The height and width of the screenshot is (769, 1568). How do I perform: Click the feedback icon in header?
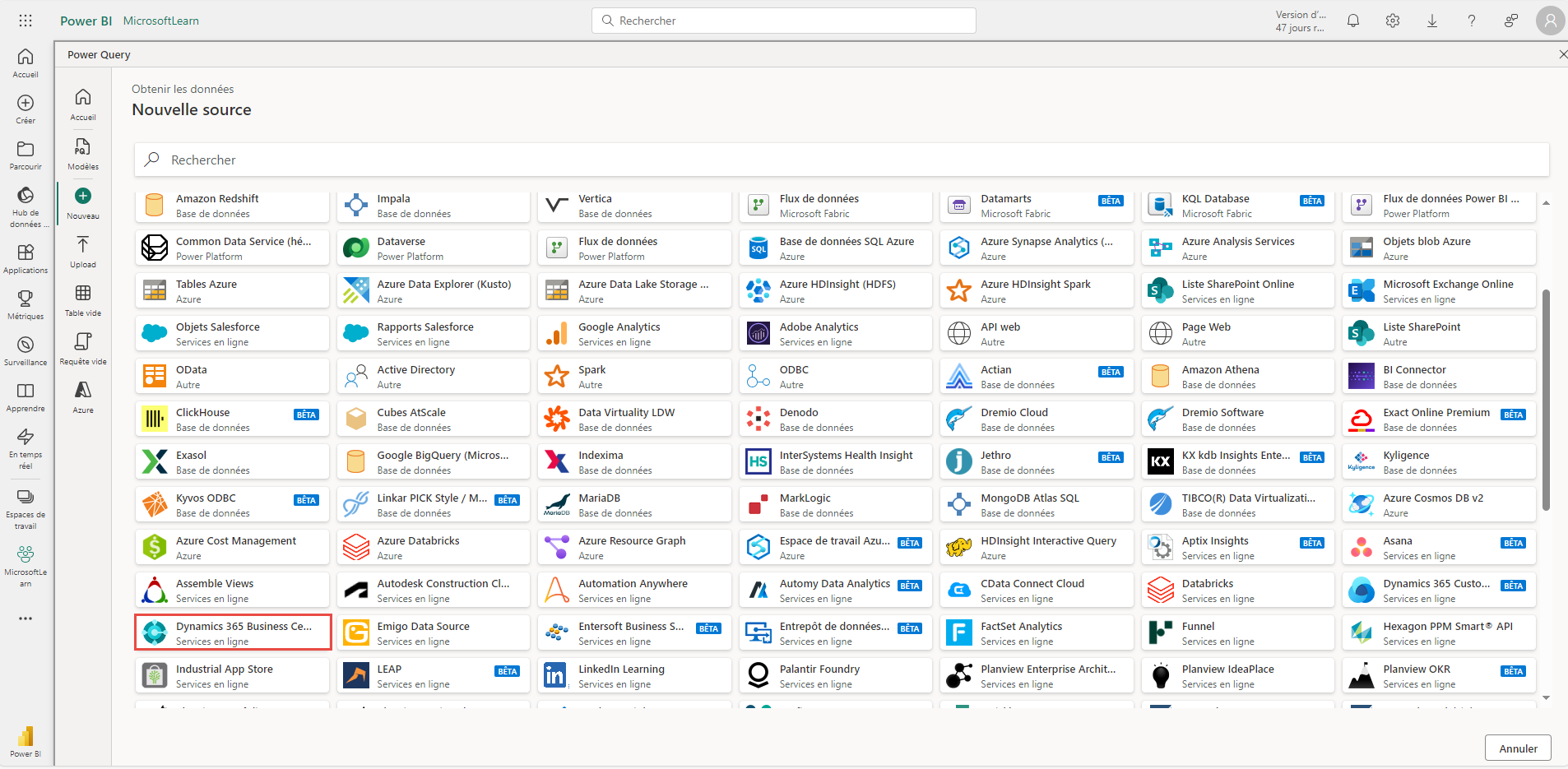click(1511, 21)
